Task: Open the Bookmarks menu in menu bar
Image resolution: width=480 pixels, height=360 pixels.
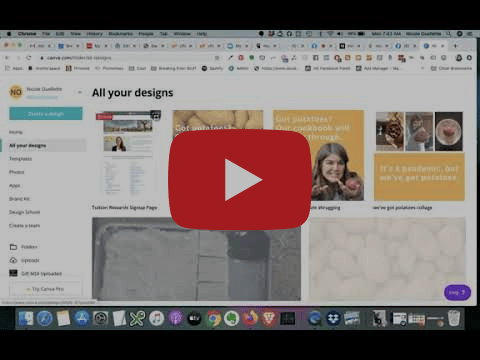Action: pos(120,34)
